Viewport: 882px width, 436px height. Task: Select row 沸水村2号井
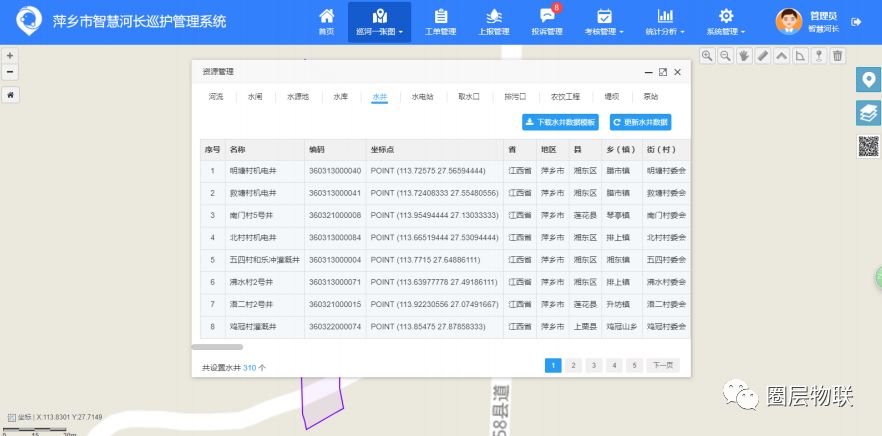[x=445, y=282]
